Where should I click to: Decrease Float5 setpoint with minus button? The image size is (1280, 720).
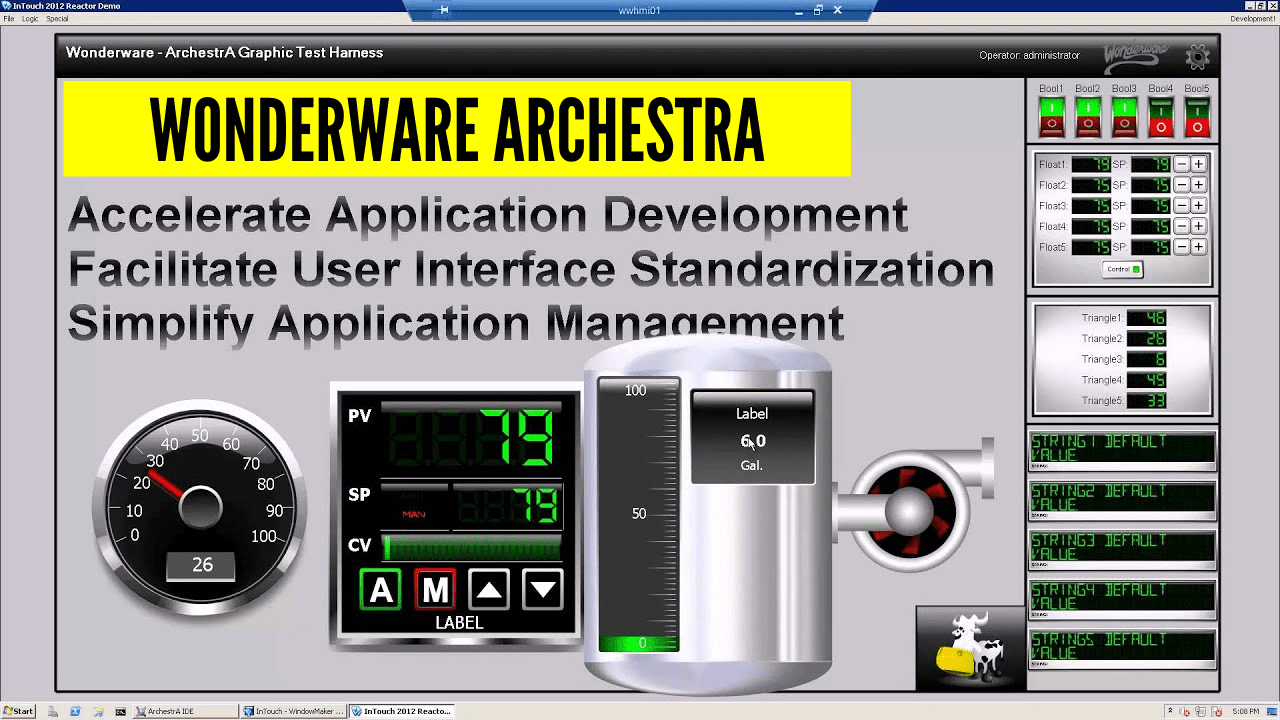click(1182, 246)
